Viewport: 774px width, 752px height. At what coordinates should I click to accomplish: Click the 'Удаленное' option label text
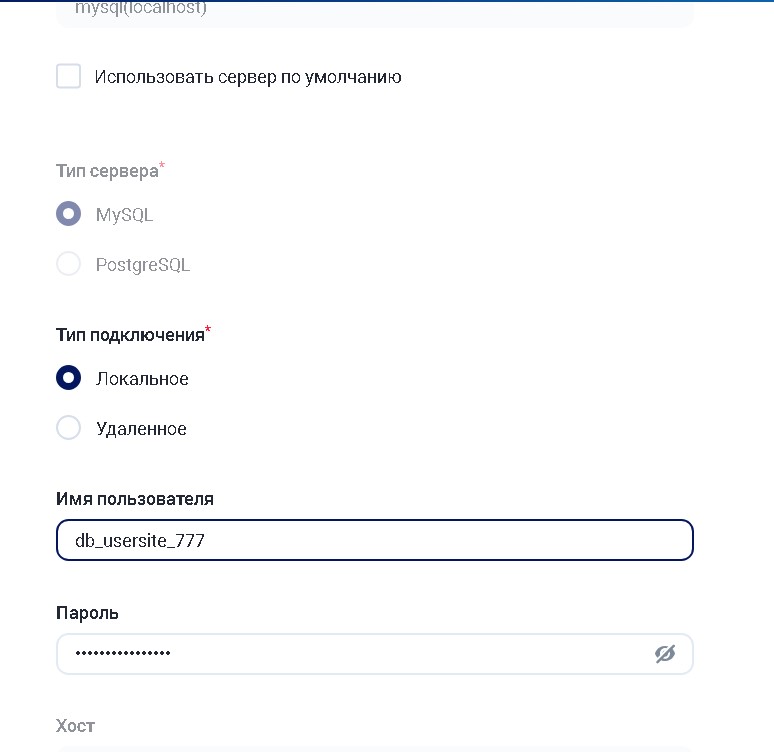coord(141,429)
